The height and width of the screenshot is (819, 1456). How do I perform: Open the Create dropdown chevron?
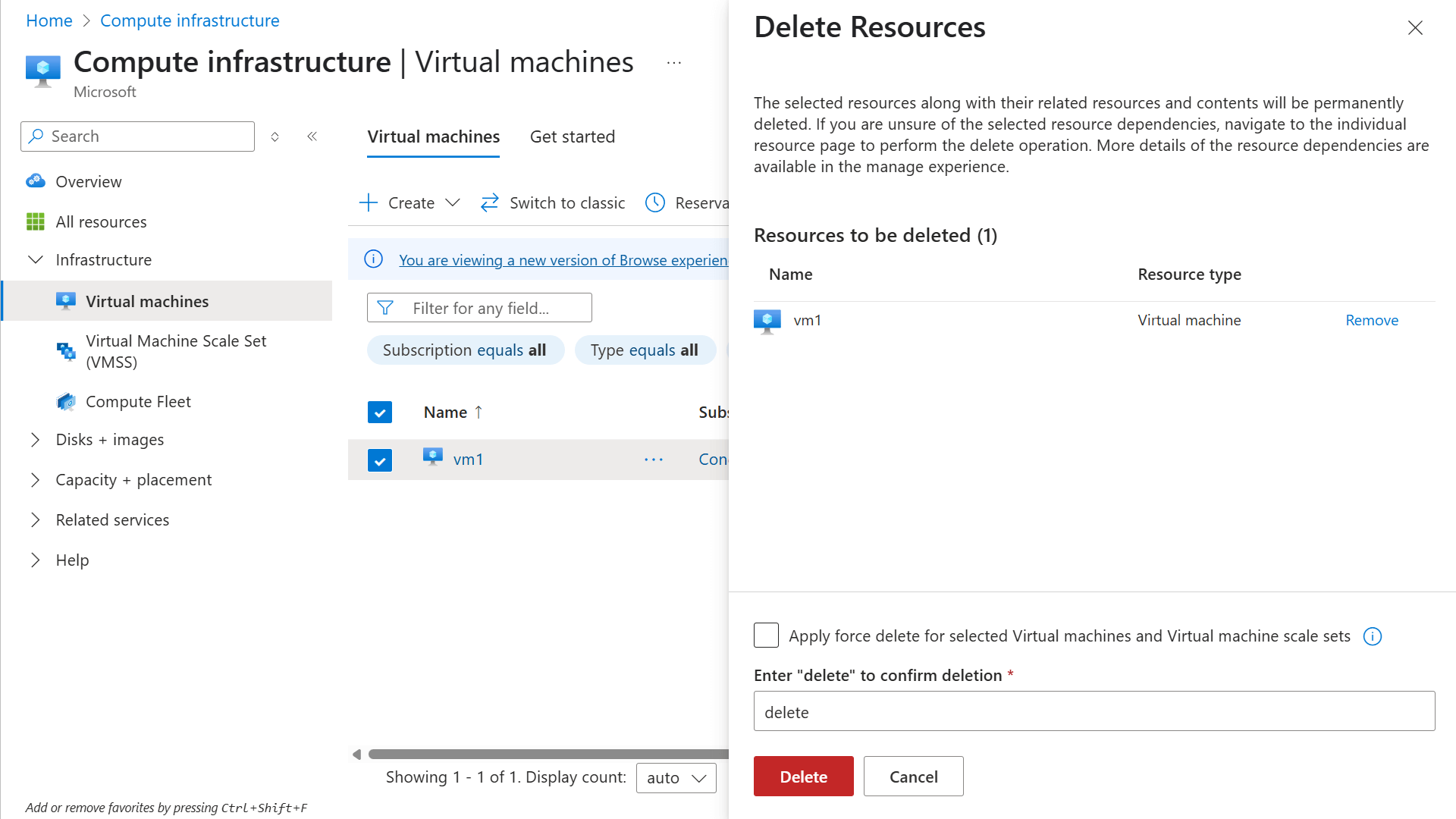click(453, 202)
